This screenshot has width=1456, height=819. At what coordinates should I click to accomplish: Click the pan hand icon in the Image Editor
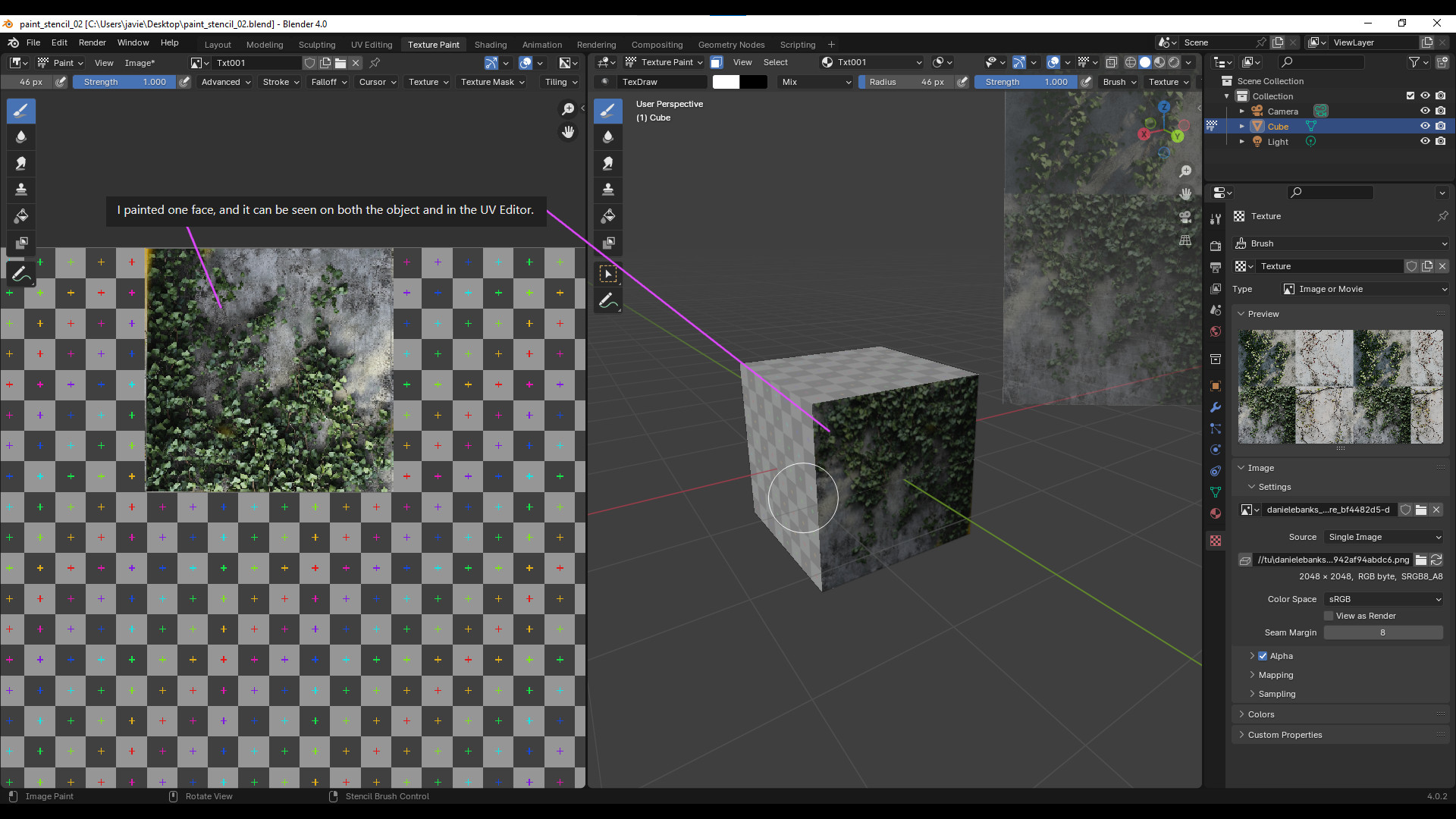(x=567, y=133)
